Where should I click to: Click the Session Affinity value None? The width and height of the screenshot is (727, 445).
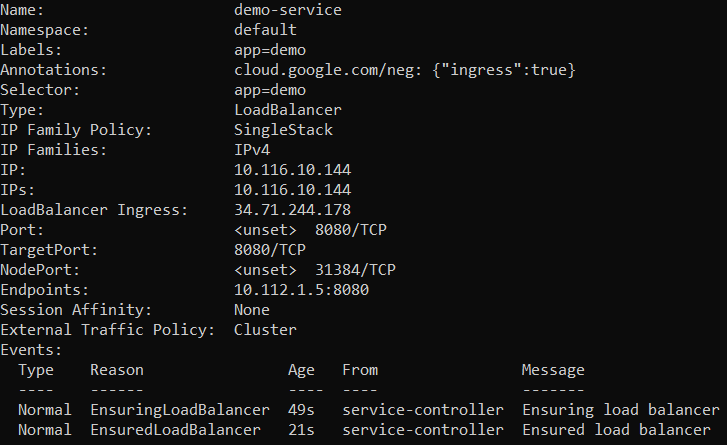click(252, 310)
